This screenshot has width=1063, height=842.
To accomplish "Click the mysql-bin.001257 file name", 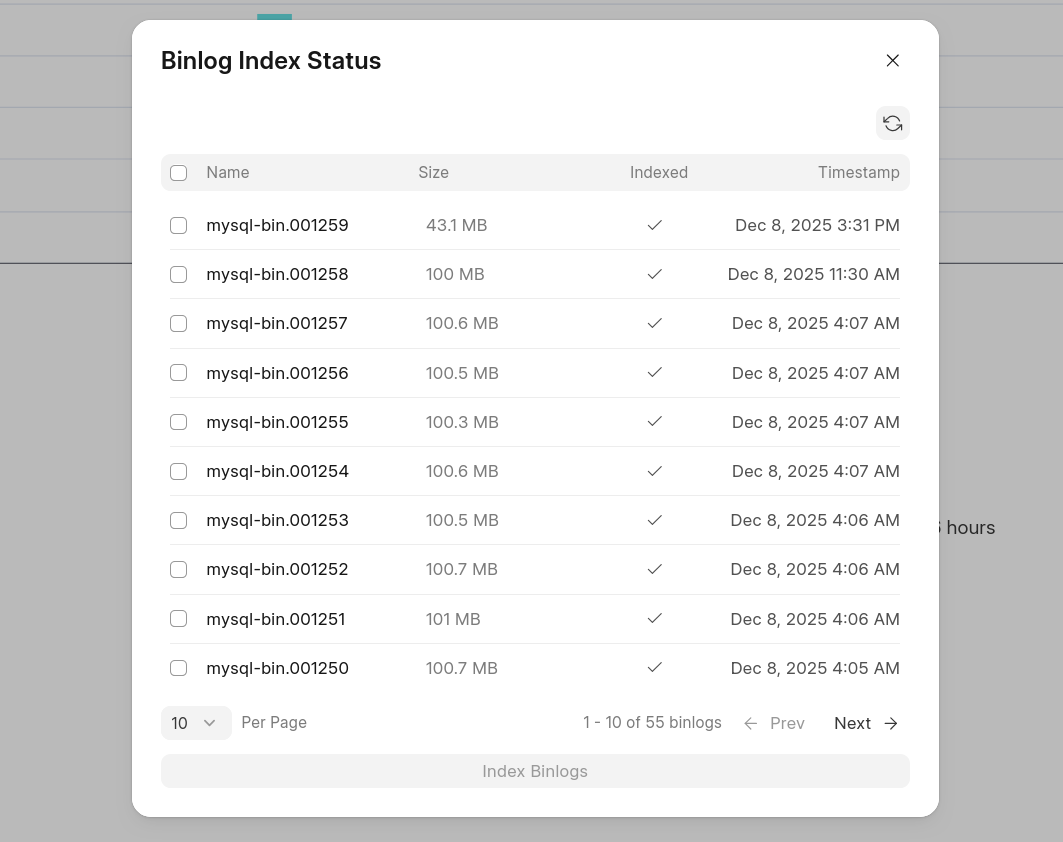I will click(277, 323).
